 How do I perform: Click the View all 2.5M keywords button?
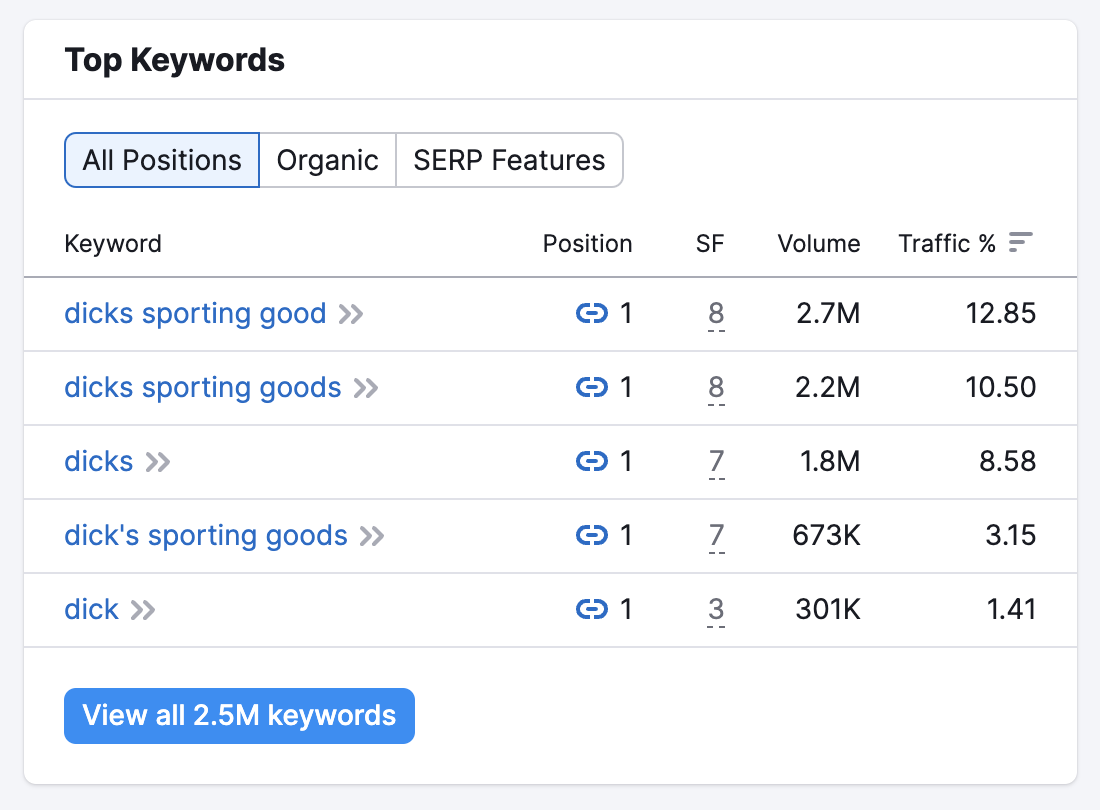point(239,716)
